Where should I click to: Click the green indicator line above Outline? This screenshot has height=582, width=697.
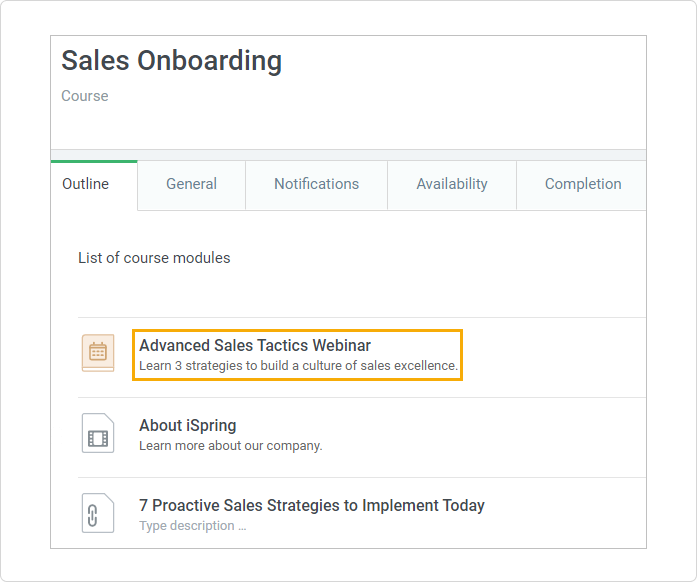[94, 161]
